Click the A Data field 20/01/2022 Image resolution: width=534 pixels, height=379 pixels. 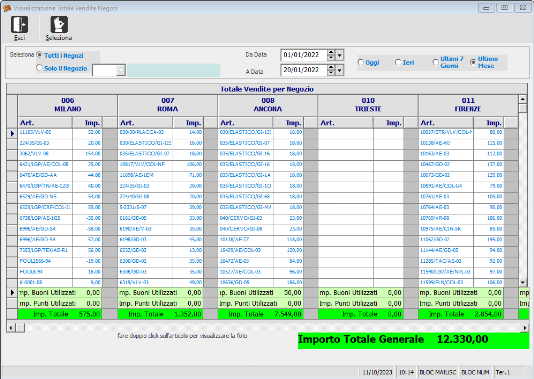(304, 70)
